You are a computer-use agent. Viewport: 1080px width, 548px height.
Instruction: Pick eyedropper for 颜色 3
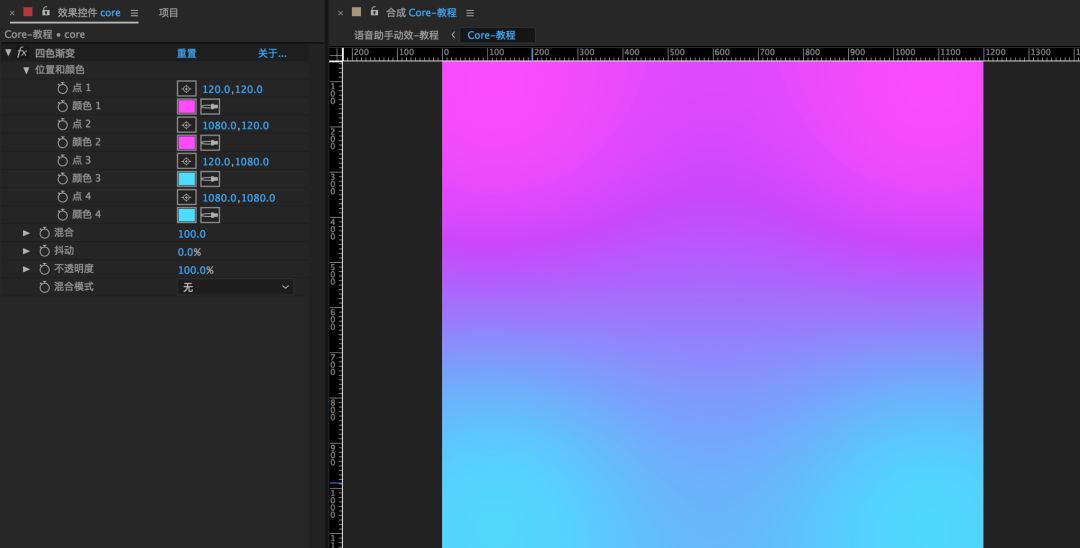210,179
